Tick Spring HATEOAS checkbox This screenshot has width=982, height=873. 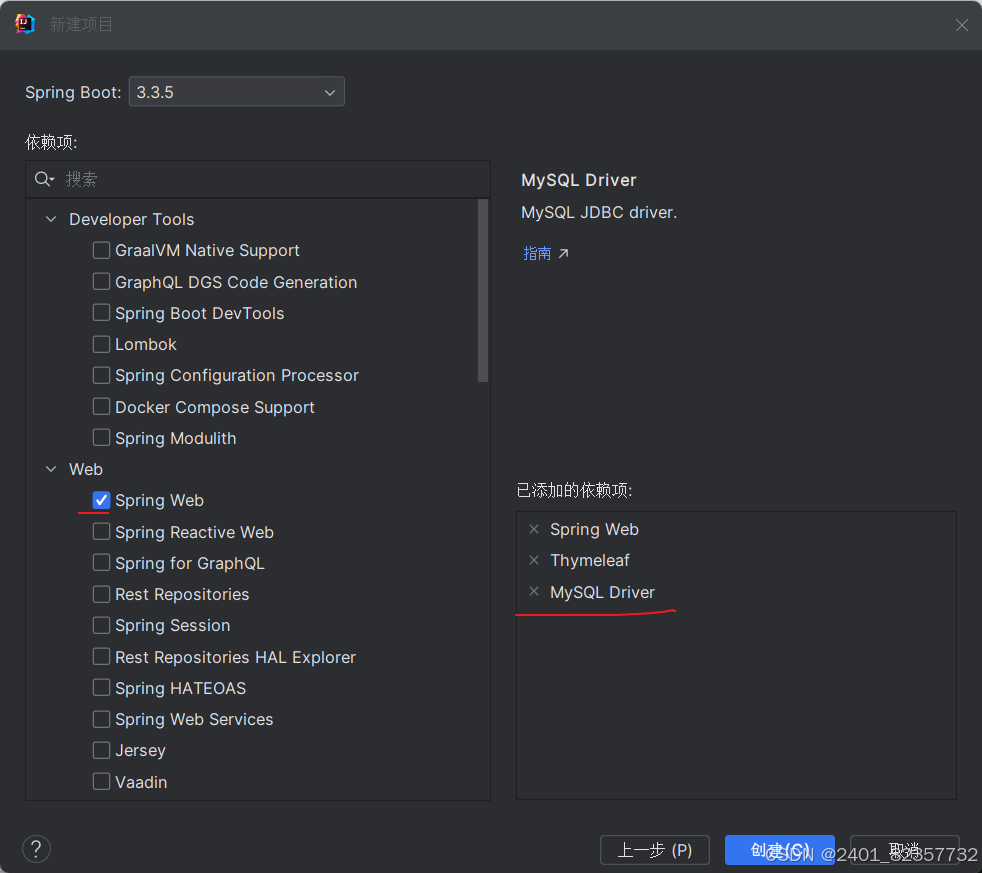pos(101,688)
